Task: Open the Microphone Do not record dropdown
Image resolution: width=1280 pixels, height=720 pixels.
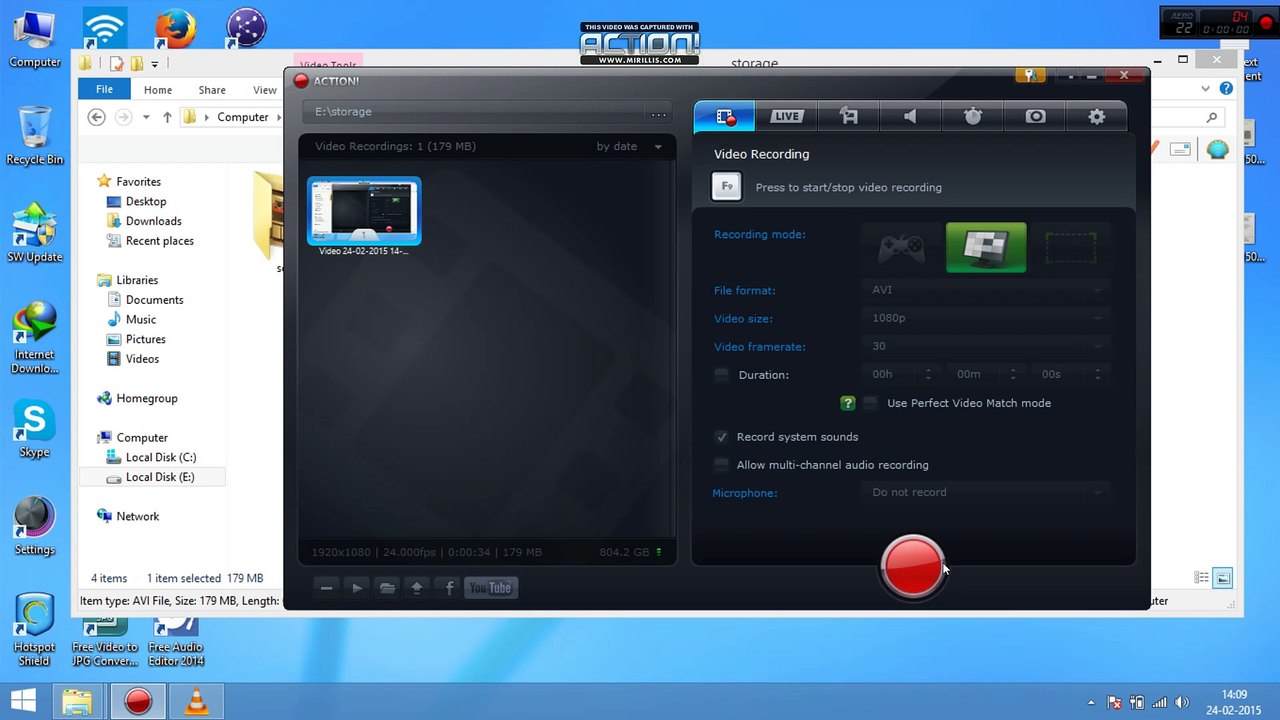Action: click(x=986, y=492)
